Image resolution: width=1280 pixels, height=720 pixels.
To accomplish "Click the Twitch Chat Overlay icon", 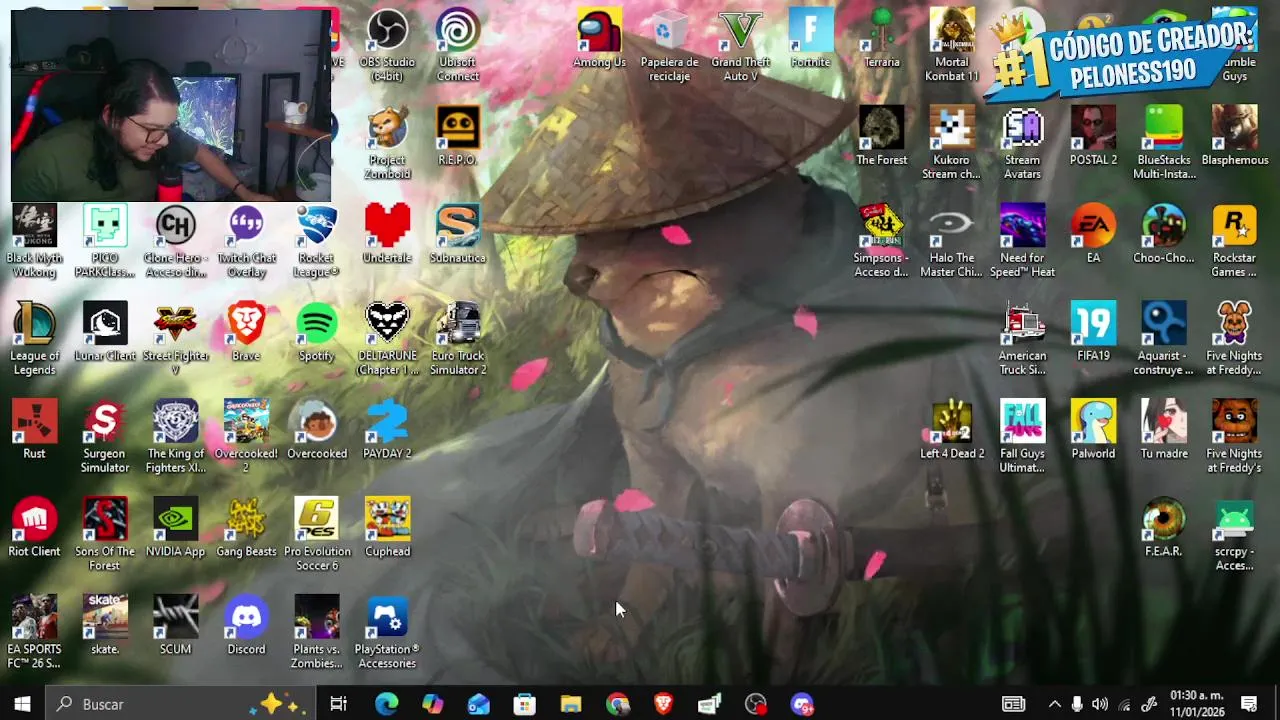I will 246,241.
